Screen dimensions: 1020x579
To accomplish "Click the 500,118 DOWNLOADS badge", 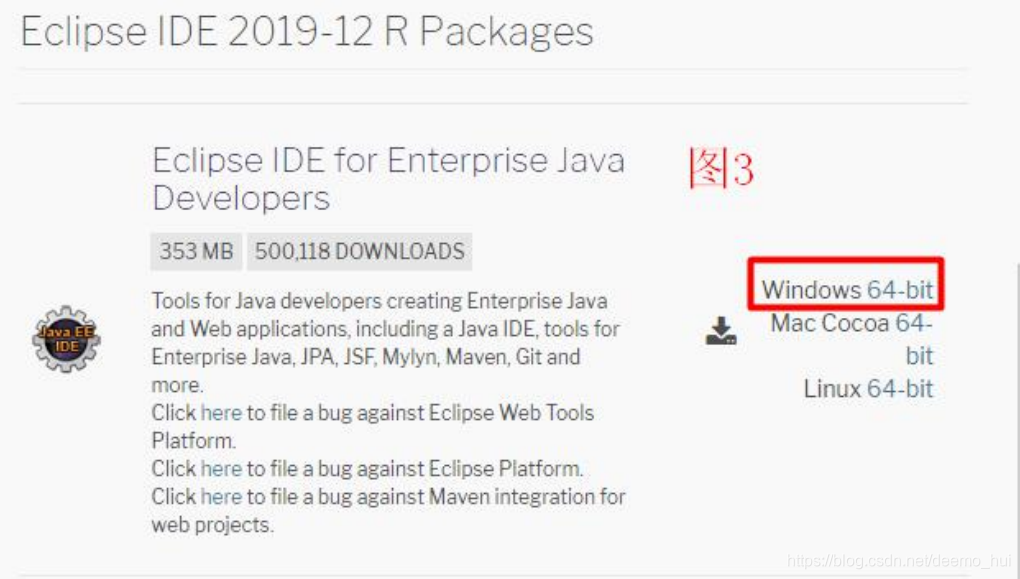I will [x=360, y=251].
